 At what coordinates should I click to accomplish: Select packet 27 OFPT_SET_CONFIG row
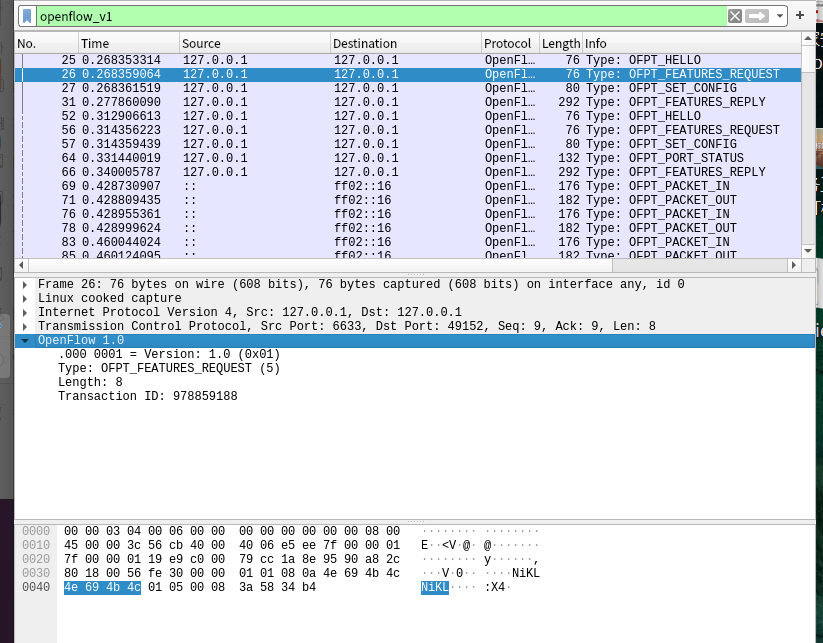408,88
